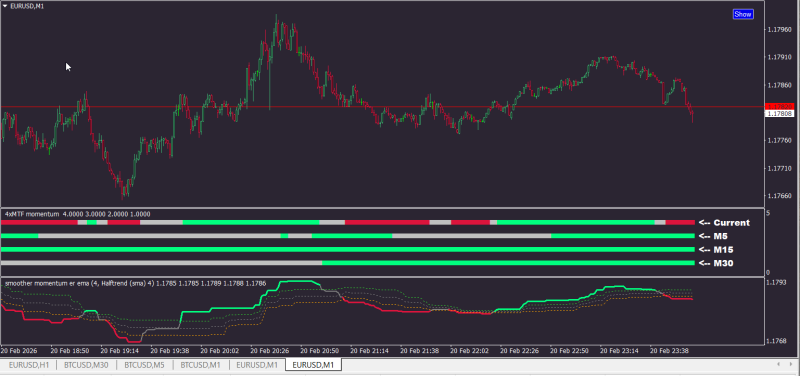Image resolution: width=800 pixels, height=376 pixels.
Task: Click the white 1.17808 current price tag
Action: click(779, 113)
